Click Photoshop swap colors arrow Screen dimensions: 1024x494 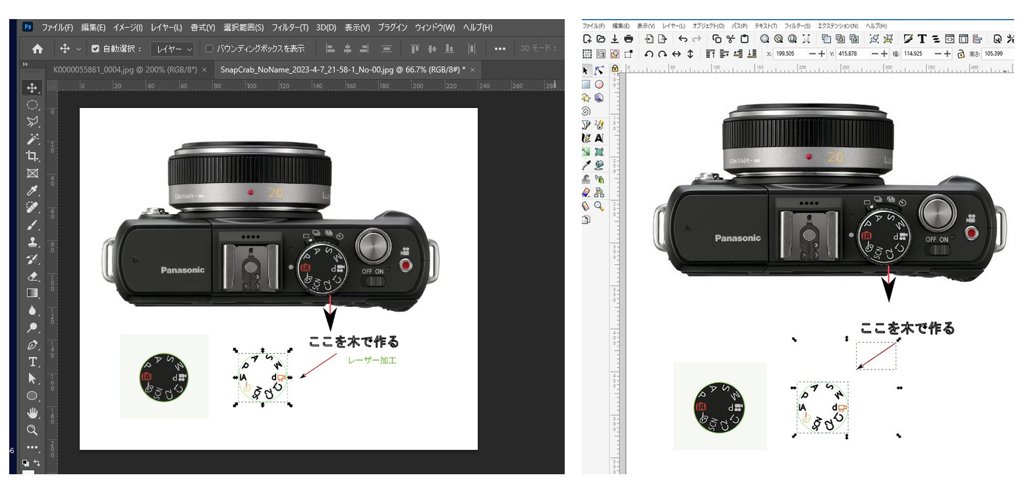(37, 462)
